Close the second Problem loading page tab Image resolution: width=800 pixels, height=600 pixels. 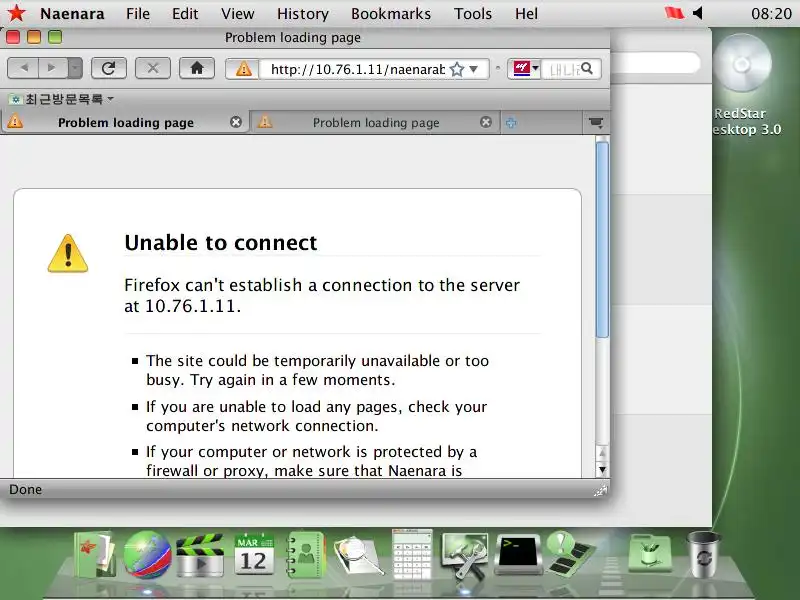[x=486, y=122]
